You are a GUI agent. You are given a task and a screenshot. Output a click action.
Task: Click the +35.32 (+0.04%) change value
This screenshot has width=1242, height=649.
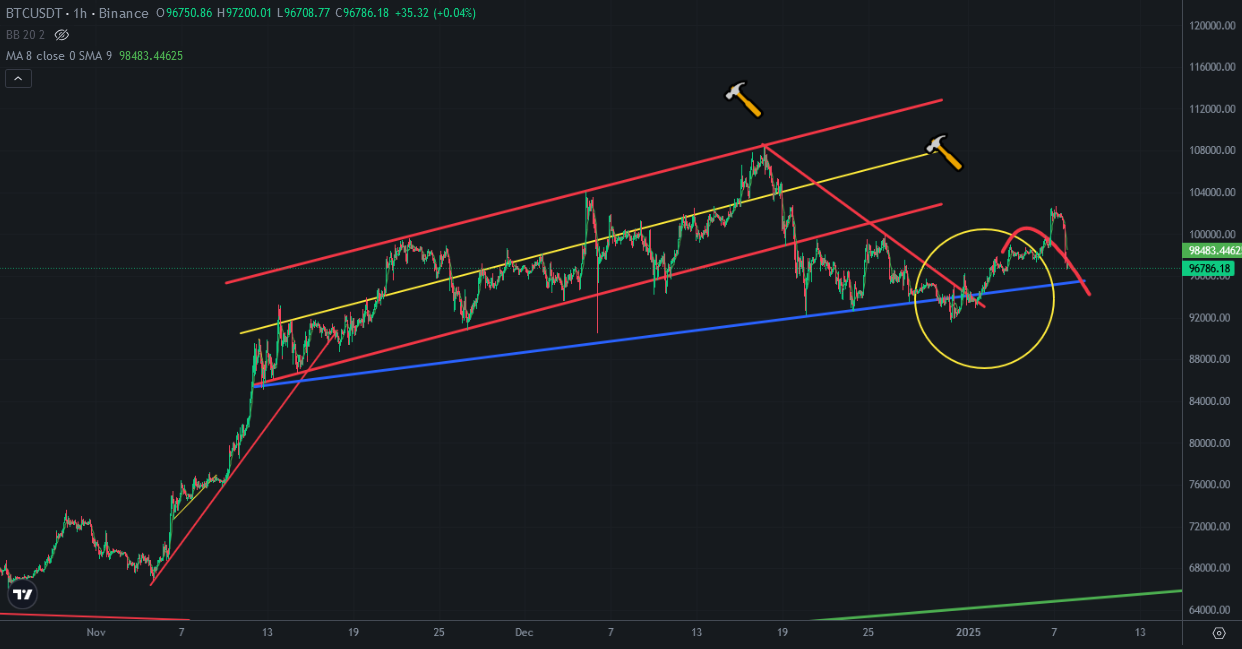coord(436,13)
